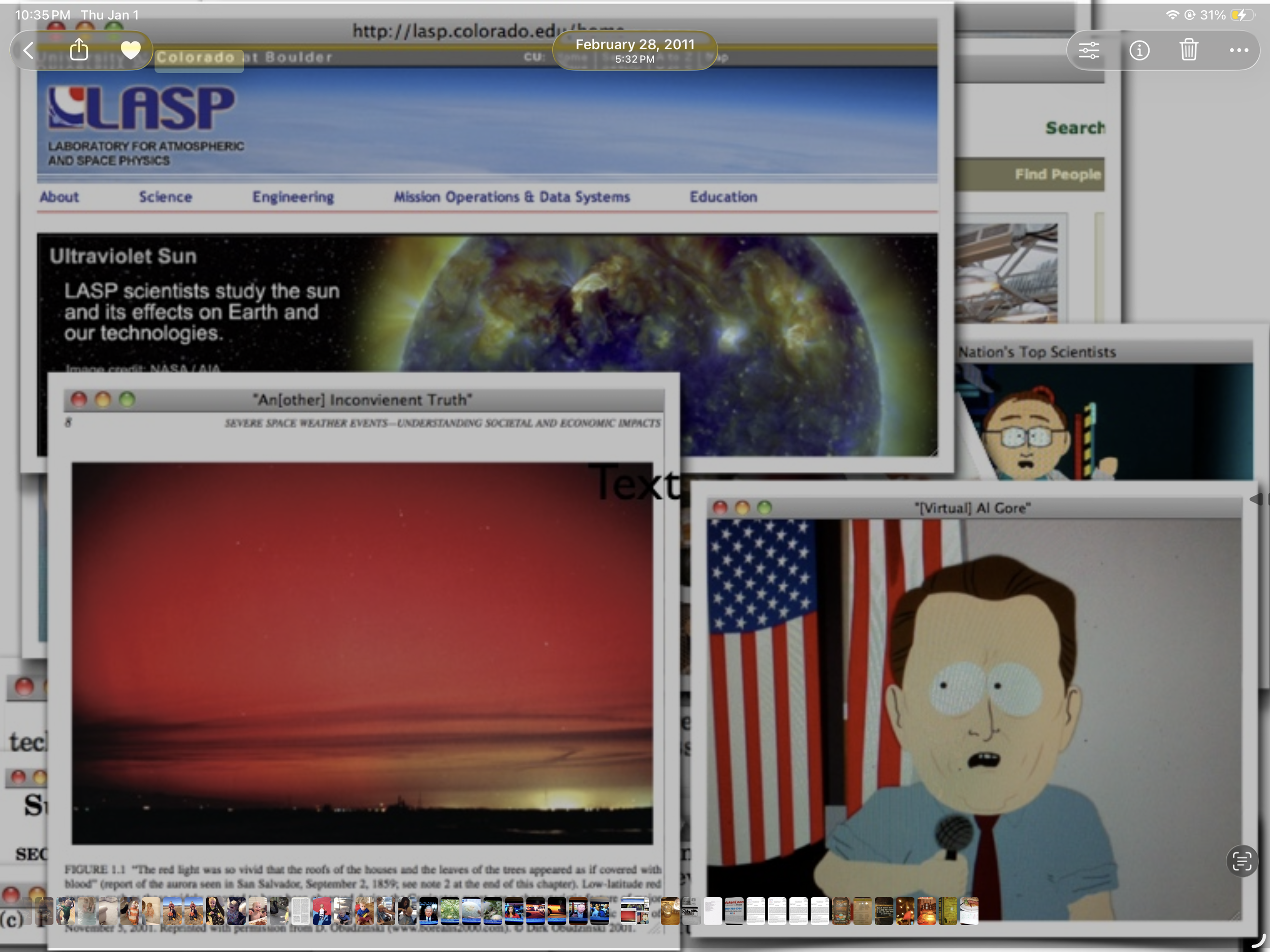Viewport: 1270px width, 952px height.
Task: Open the share sheet for this photo
Action: 79,50
